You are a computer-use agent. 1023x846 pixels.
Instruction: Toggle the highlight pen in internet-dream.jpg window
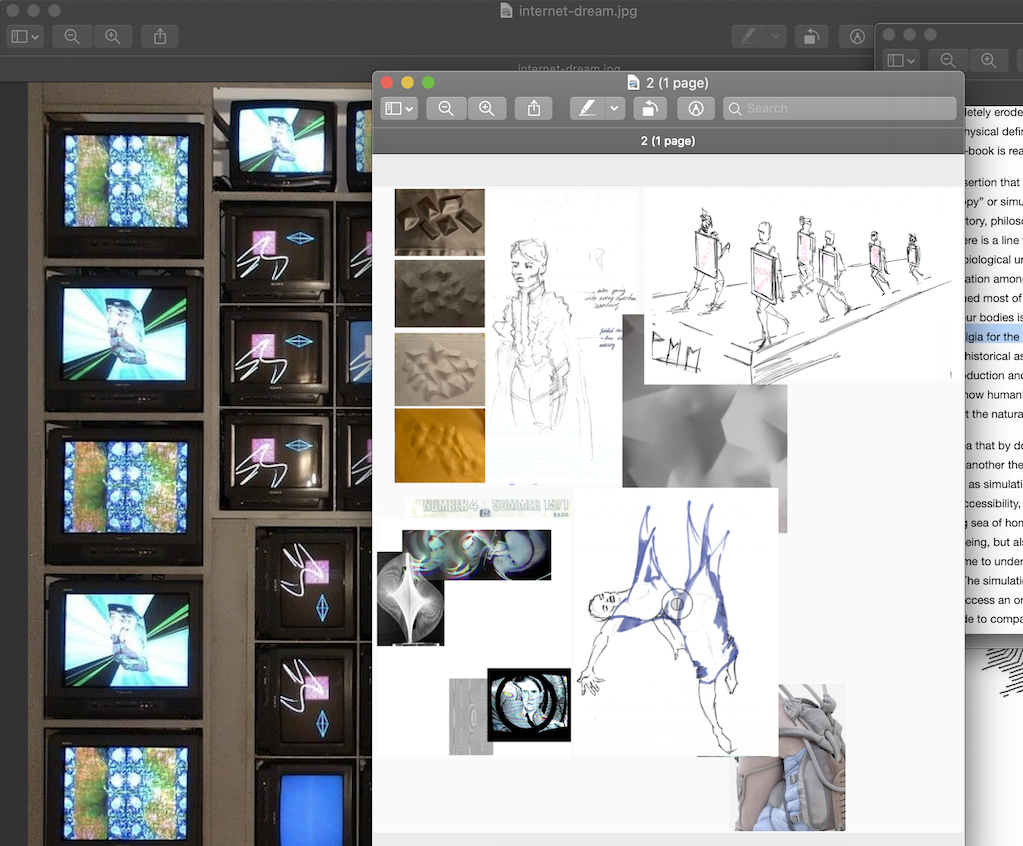click(747, 36)
